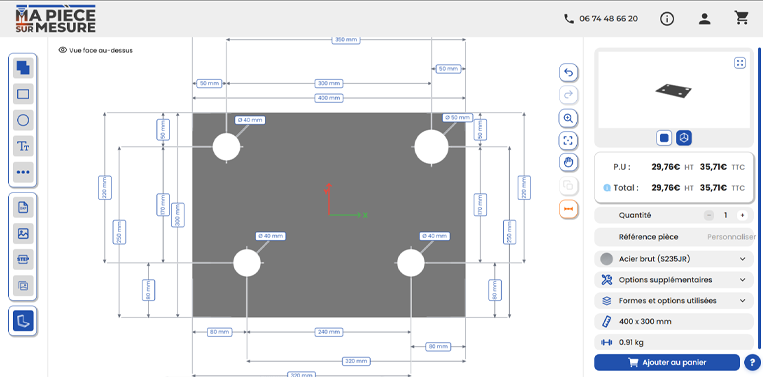Click the blue help question mark button
763x381 pixels.
click(751, 363)
